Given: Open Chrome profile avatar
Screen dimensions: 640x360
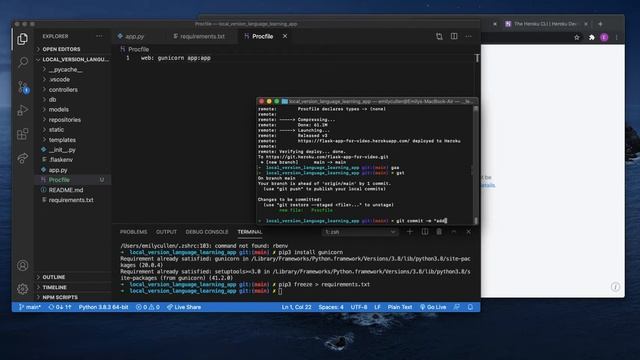Looking at the screenshot, I should [604, 38].
